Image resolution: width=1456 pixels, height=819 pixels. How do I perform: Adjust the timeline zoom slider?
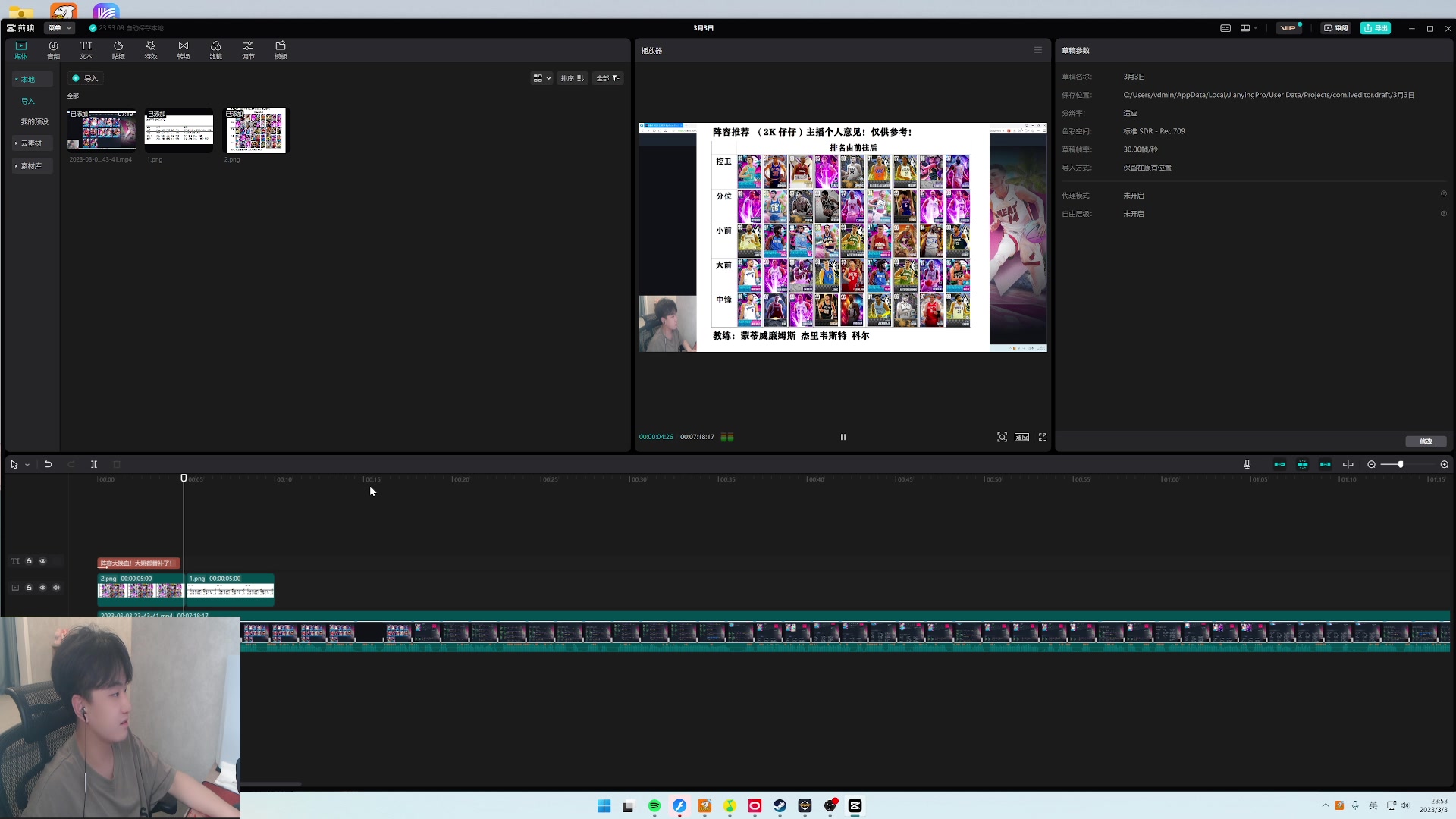pos(1400,464)
